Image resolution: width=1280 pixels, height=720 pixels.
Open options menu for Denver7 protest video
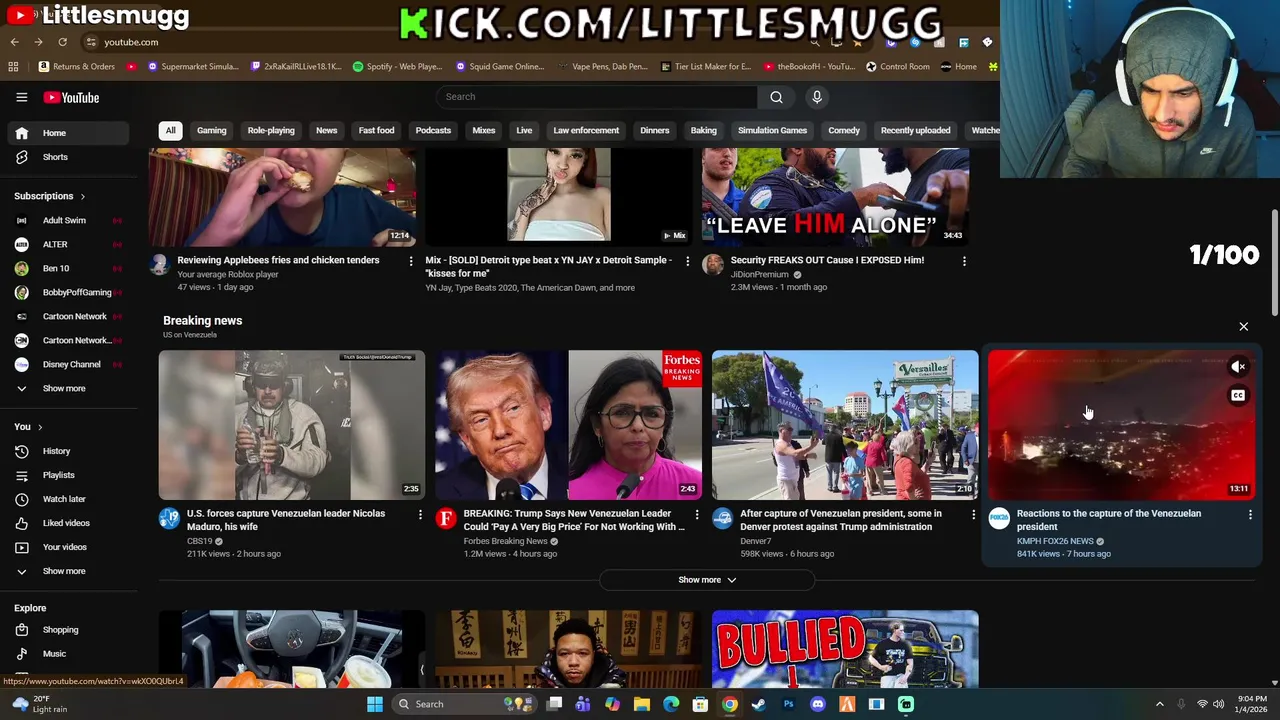[973, 514]
